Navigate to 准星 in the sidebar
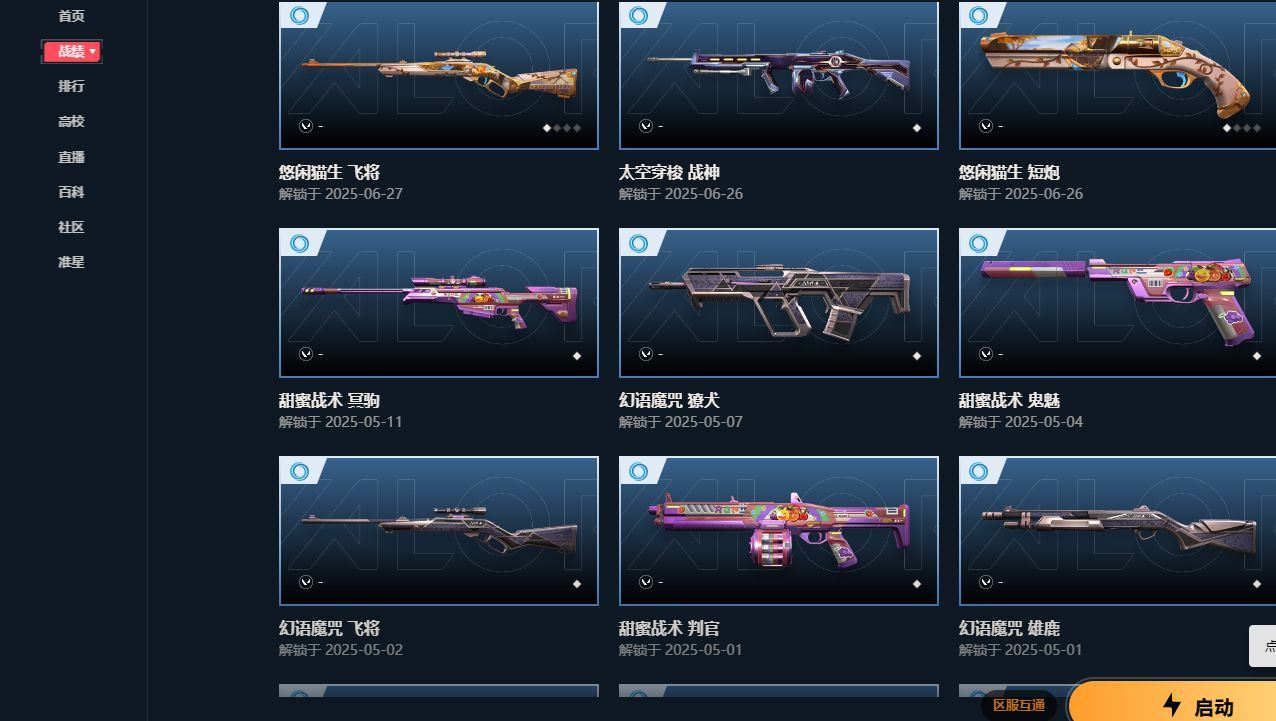The height and width of the screenshot is (721, 1276). [x=71, y=262]
